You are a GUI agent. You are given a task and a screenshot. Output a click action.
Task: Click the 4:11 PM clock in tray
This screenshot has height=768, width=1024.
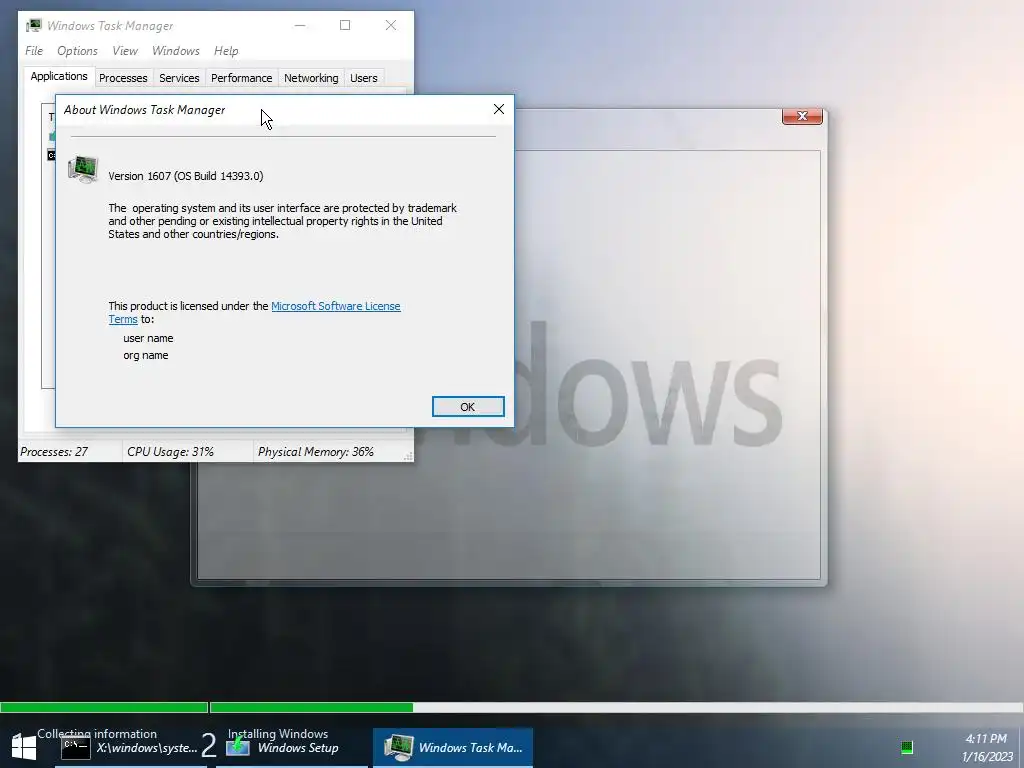[x=986, y=739]
